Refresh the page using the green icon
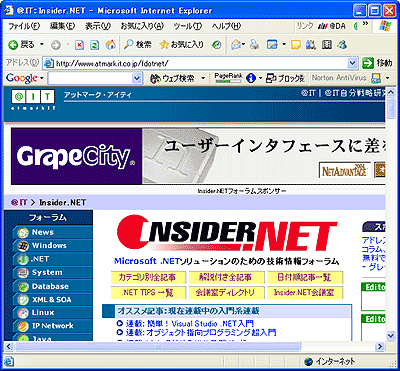 coord(95,45)
